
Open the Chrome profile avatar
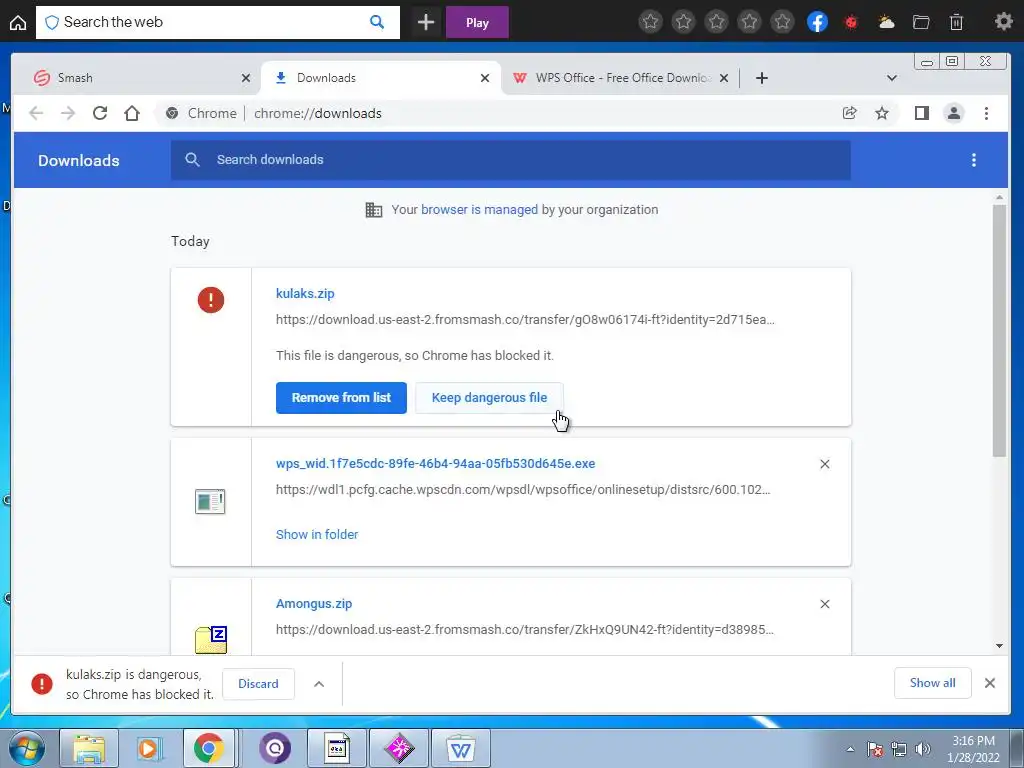pos(953,113)
